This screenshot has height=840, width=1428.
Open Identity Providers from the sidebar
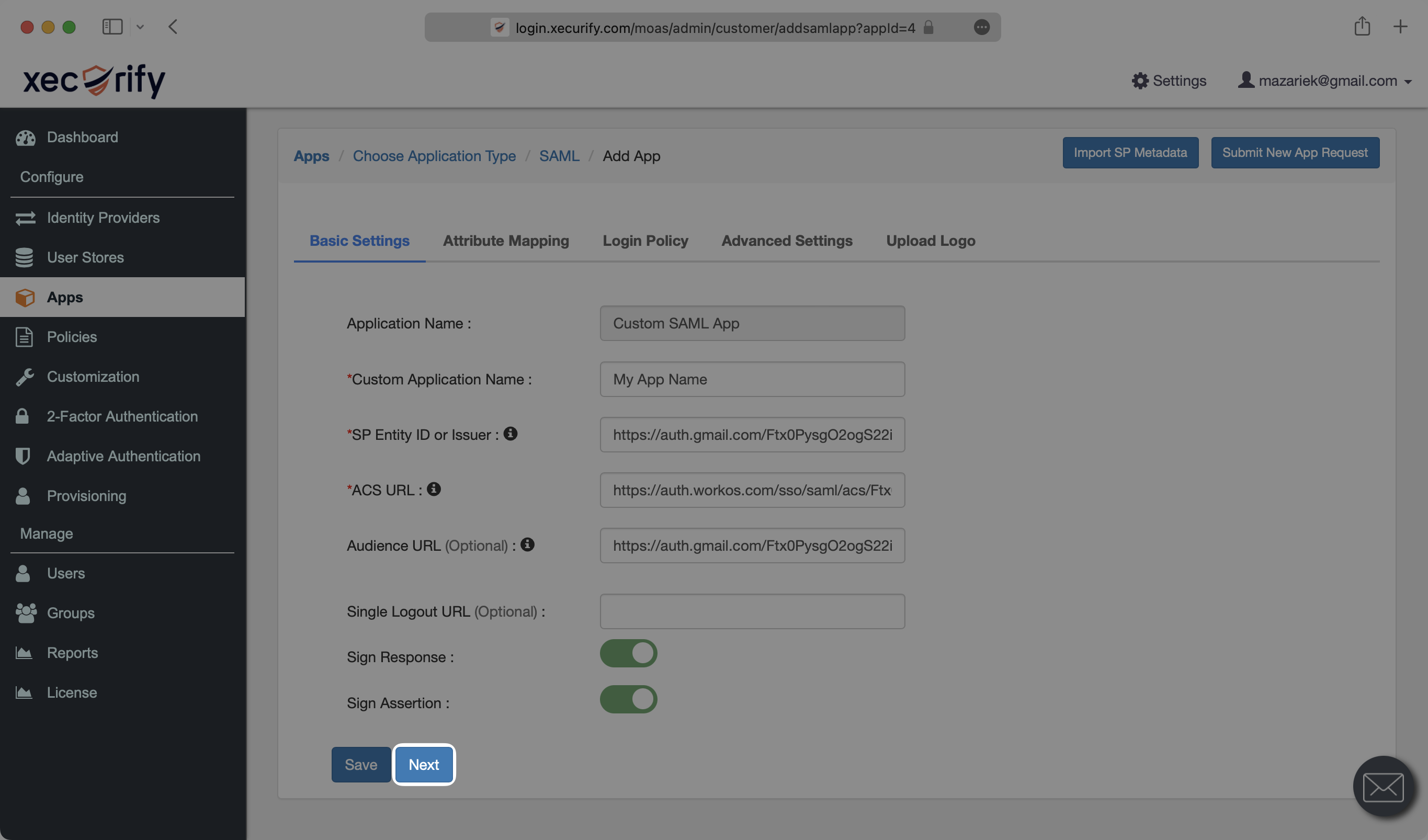coord(103,218)
